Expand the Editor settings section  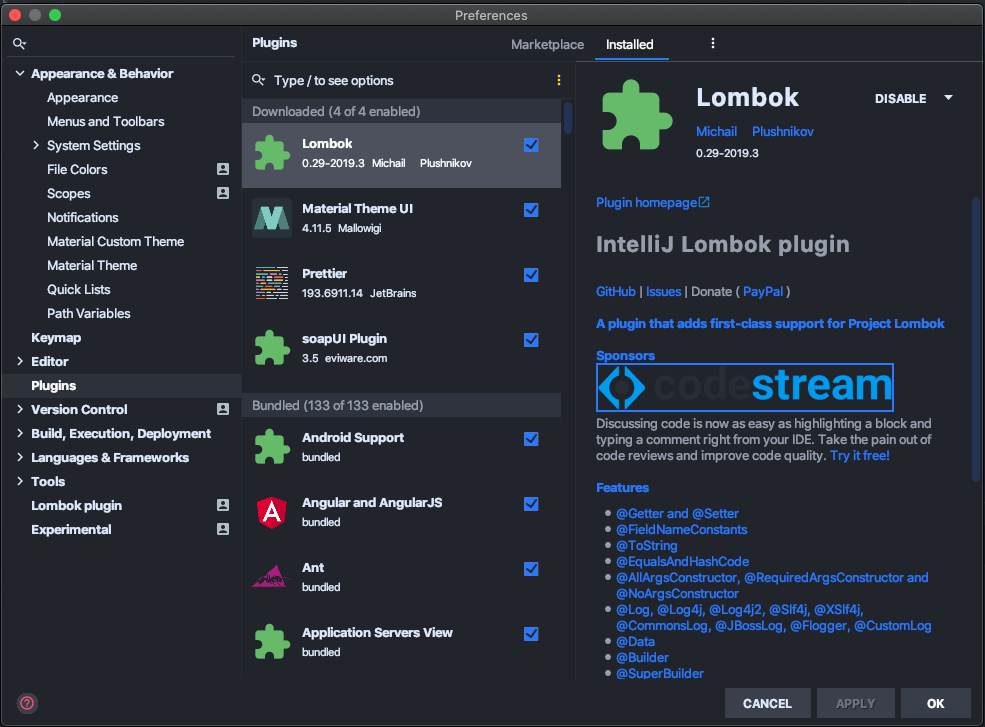[20, 361]
